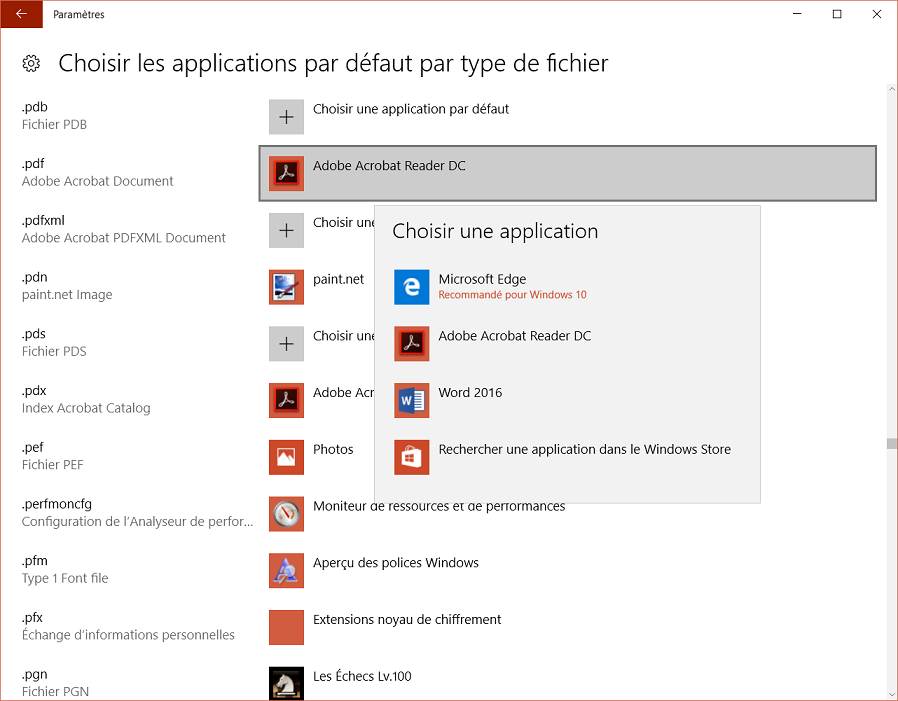
Task: Click the scrollbar up arrow
Action: pyautogui.click(x=891, y=89)
